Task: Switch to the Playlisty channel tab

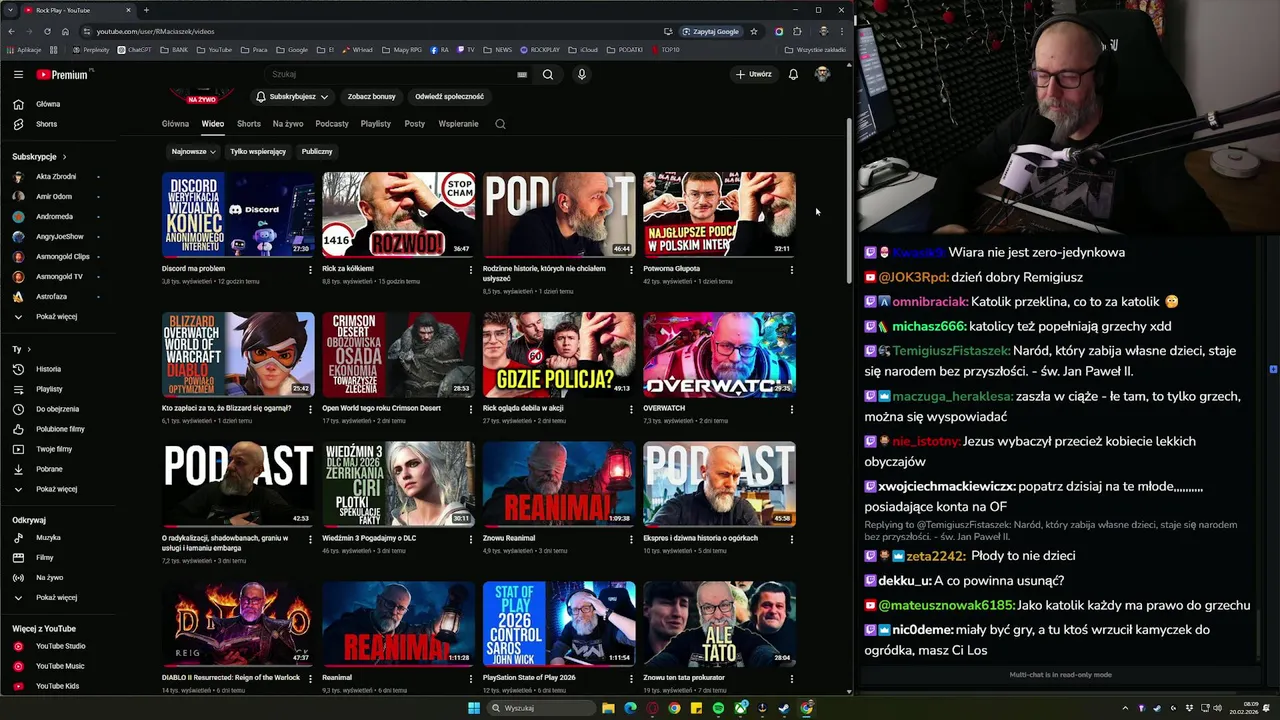Action: click(x=376, y=124)
